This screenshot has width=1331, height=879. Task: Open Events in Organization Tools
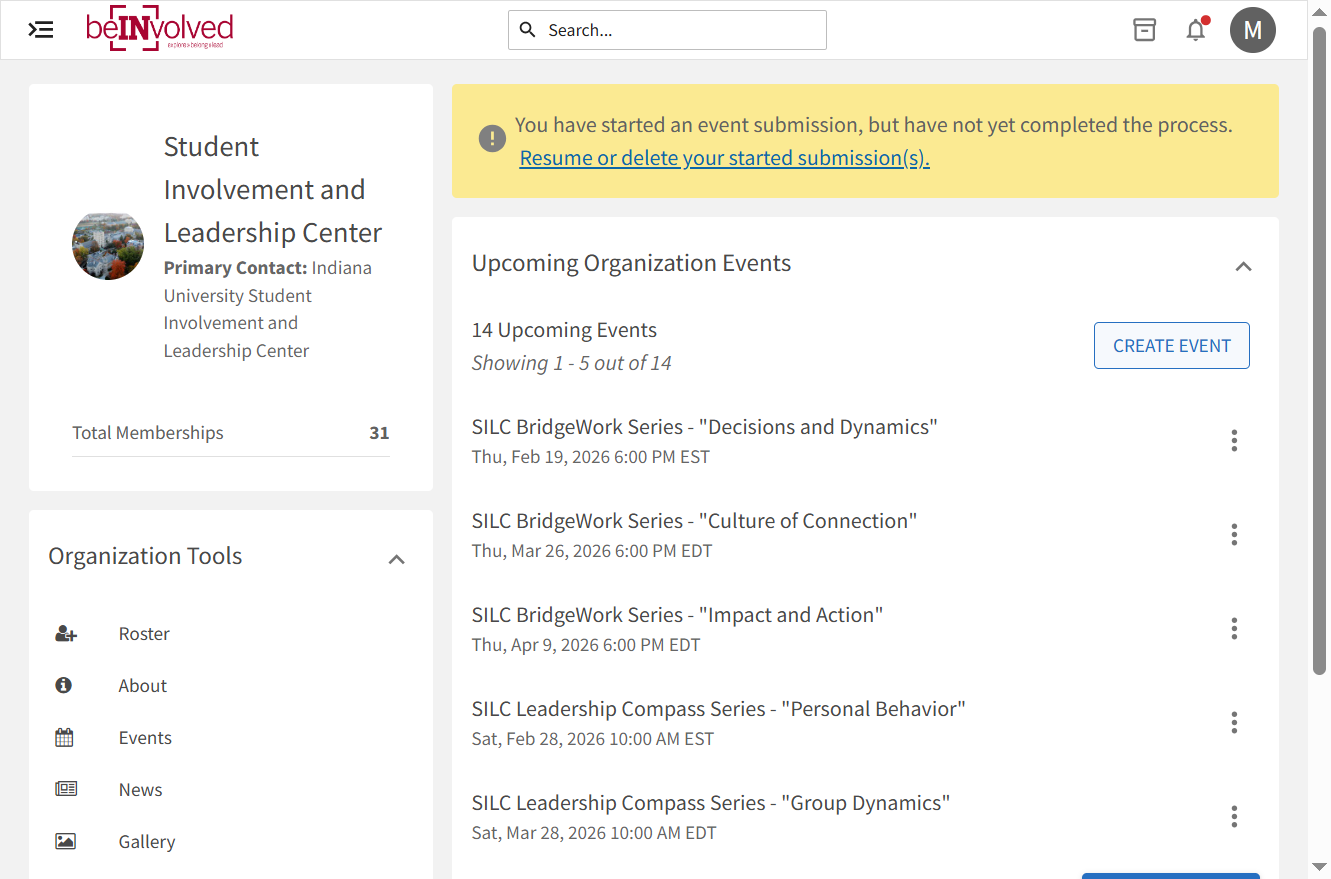(145, 738)
